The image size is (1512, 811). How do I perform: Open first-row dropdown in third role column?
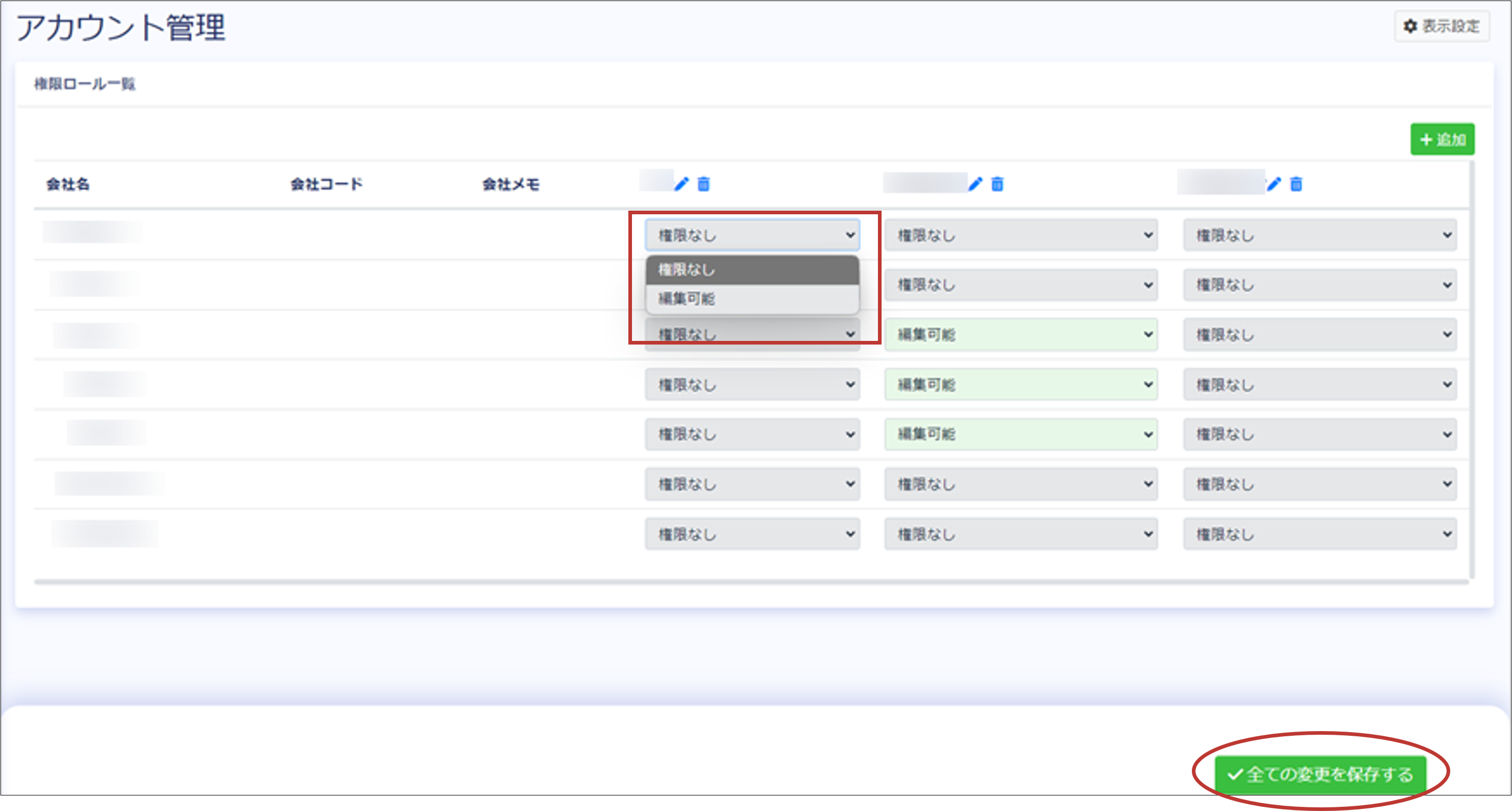pyautogui.click(x=1320, y=236)
